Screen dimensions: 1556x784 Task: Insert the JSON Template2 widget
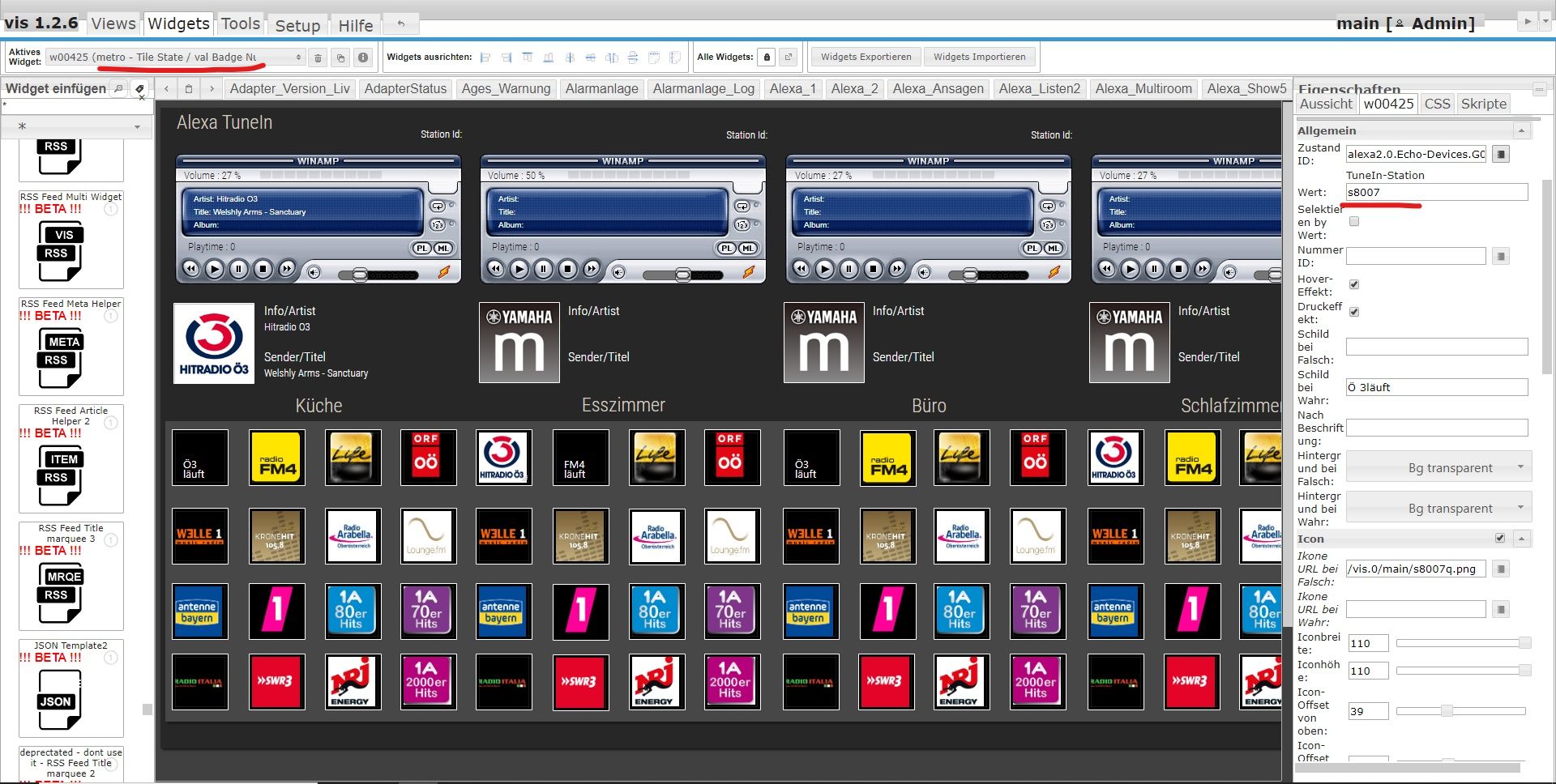(x=71, y=688)
